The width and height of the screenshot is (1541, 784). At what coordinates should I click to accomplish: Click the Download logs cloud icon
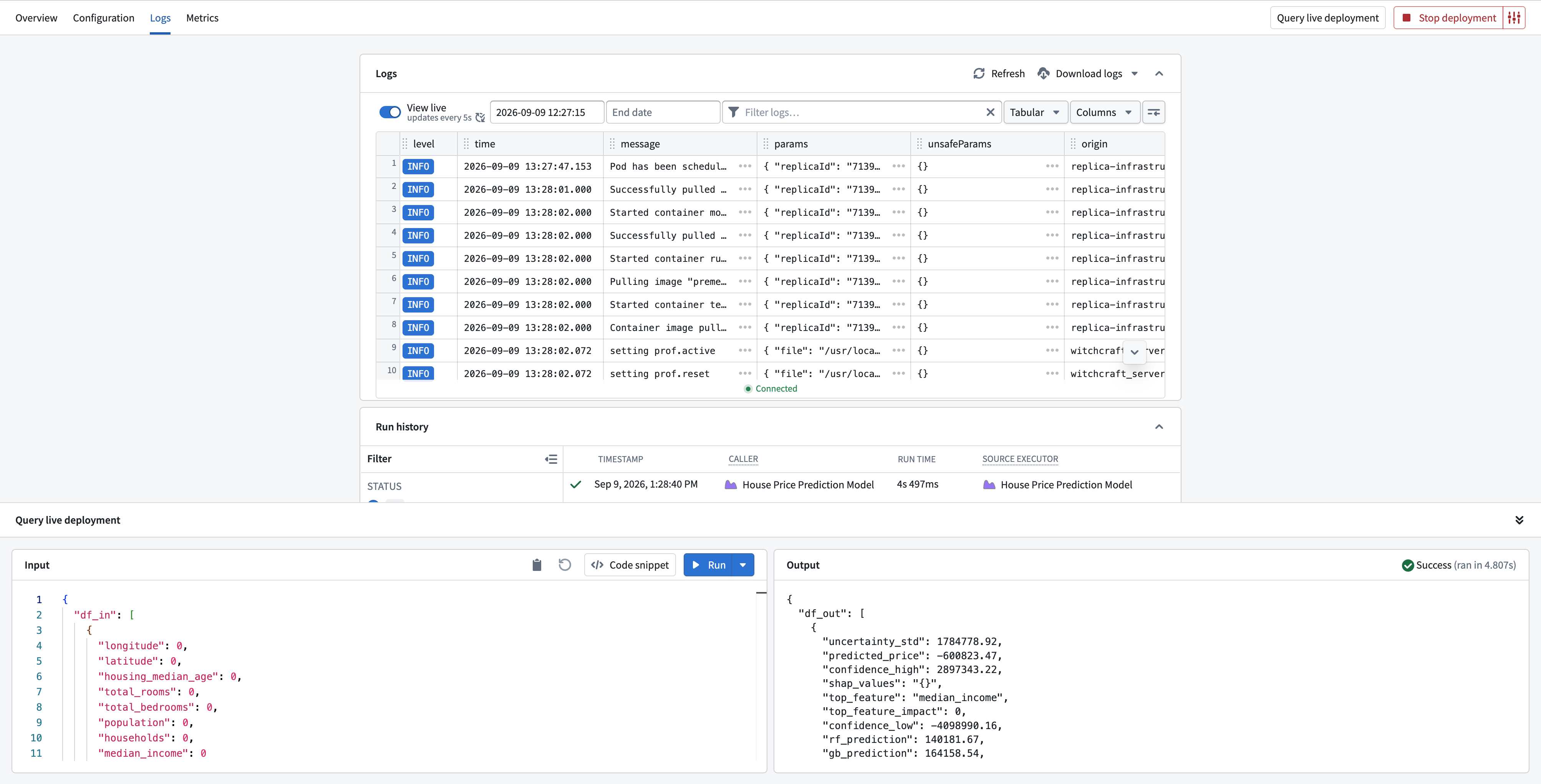pyautogui.click(x=1043, y=74)
